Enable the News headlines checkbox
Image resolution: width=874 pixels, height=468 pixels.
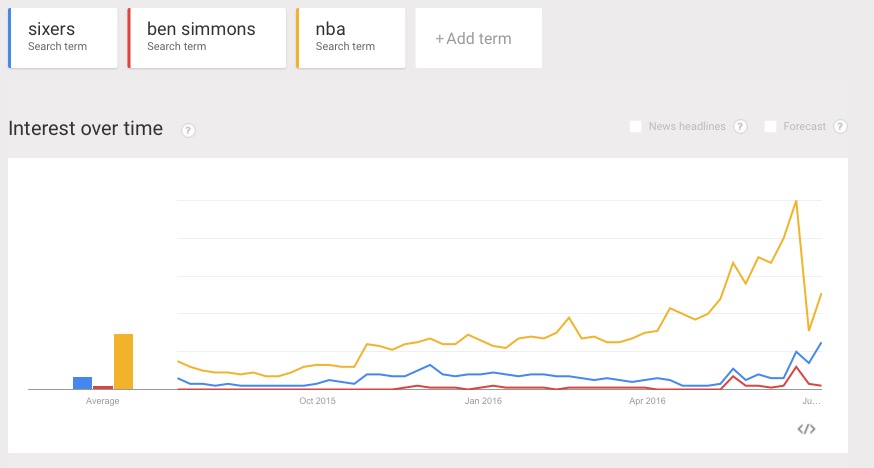point(635,127)
